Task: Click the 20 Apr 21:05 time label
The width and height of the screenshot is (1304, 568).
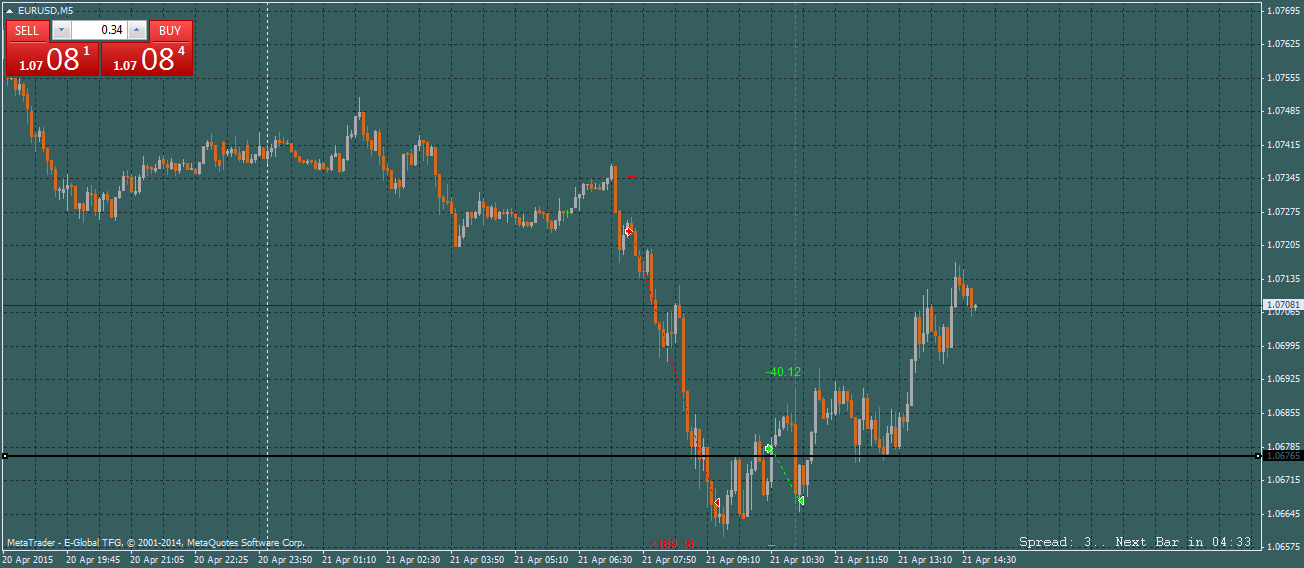Action: [x=157, y=560]
